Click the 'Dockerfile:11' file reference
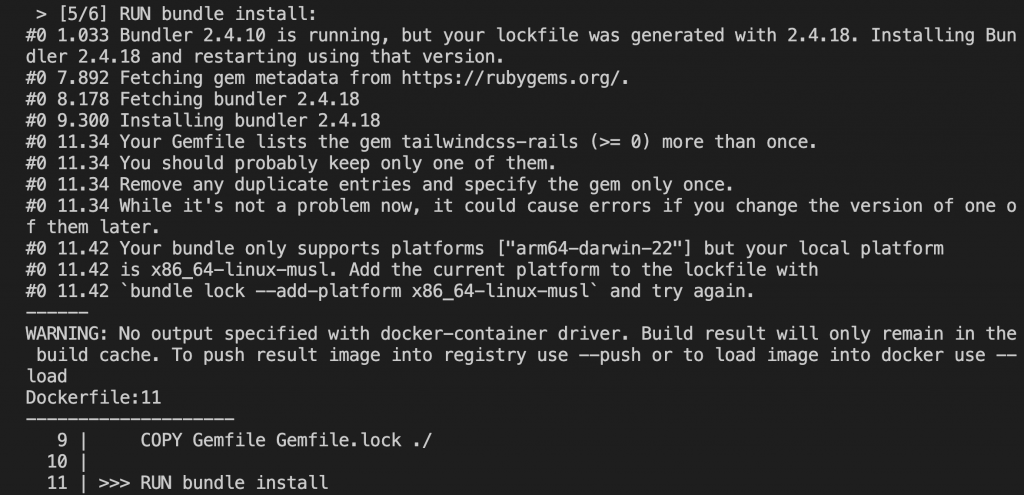1024x495 pixels. pos(93,398)
